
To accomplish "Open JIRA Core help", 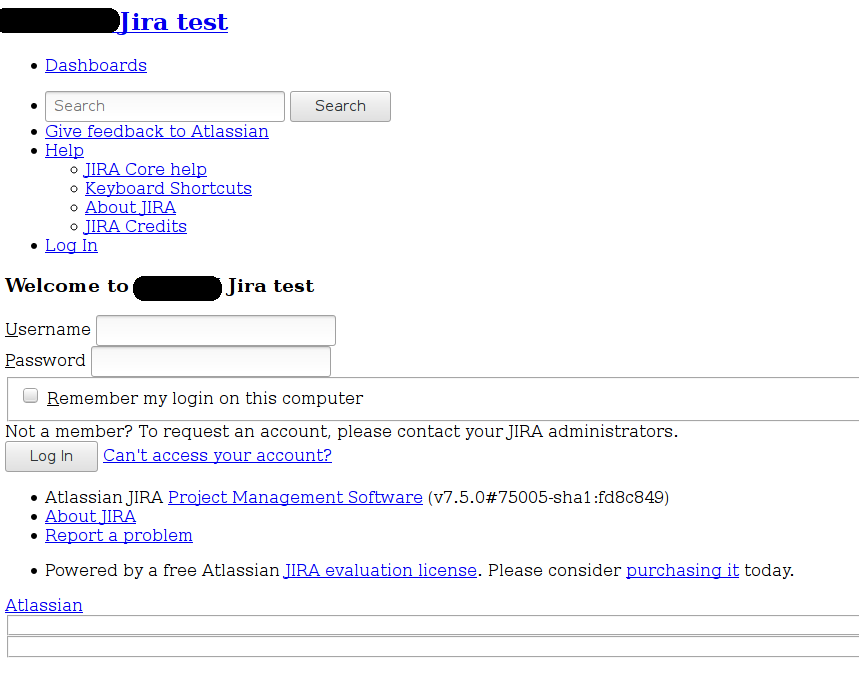I will 146,169.
